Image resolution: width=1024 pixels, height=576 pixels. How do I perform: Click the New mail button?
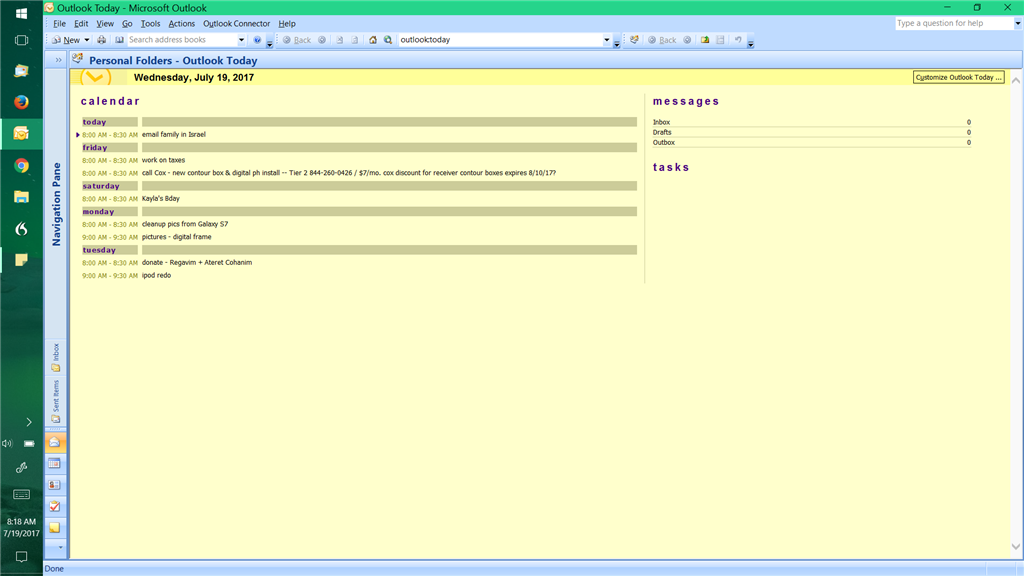click(66, 40)
